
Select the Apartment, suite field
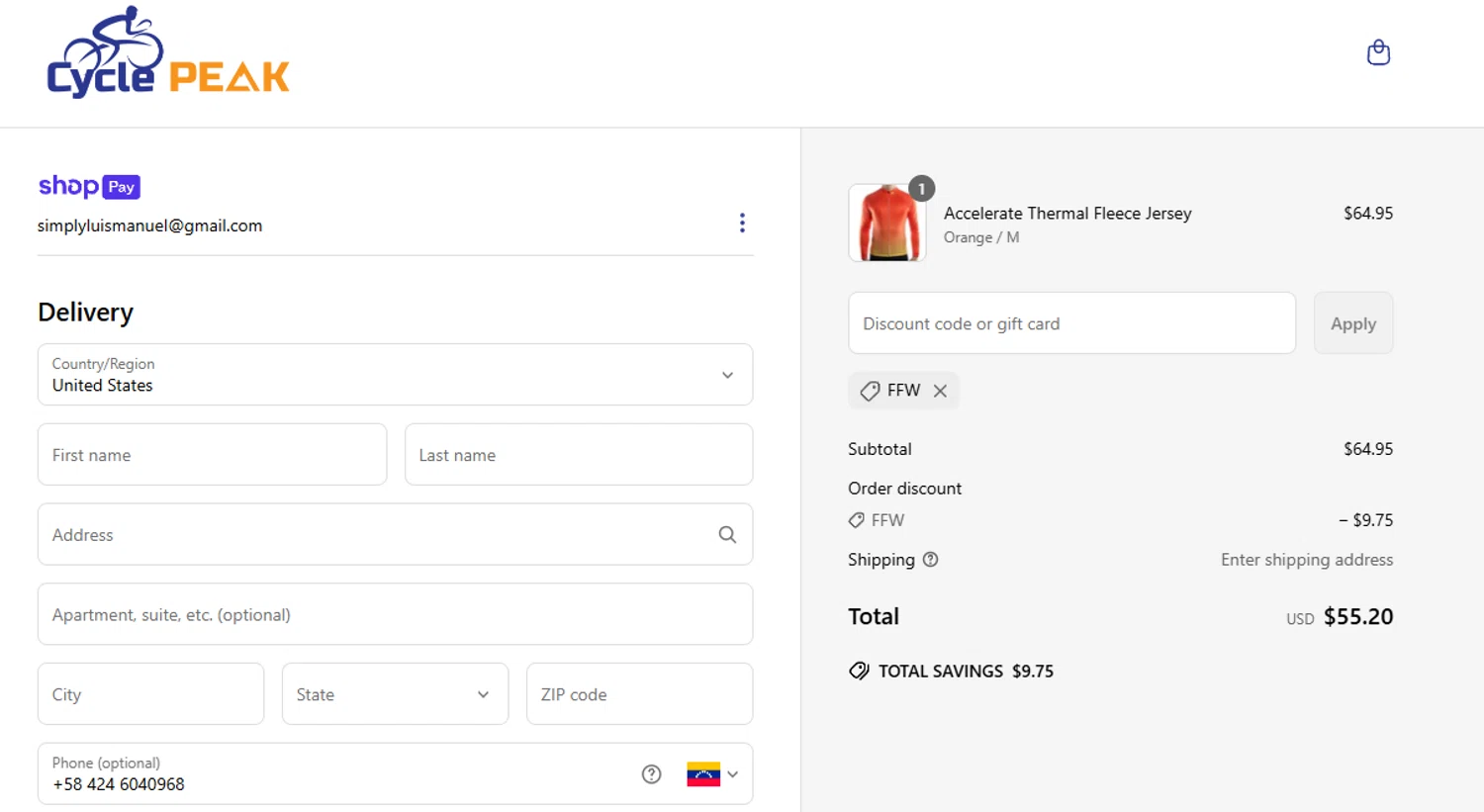tap(395, 614)
